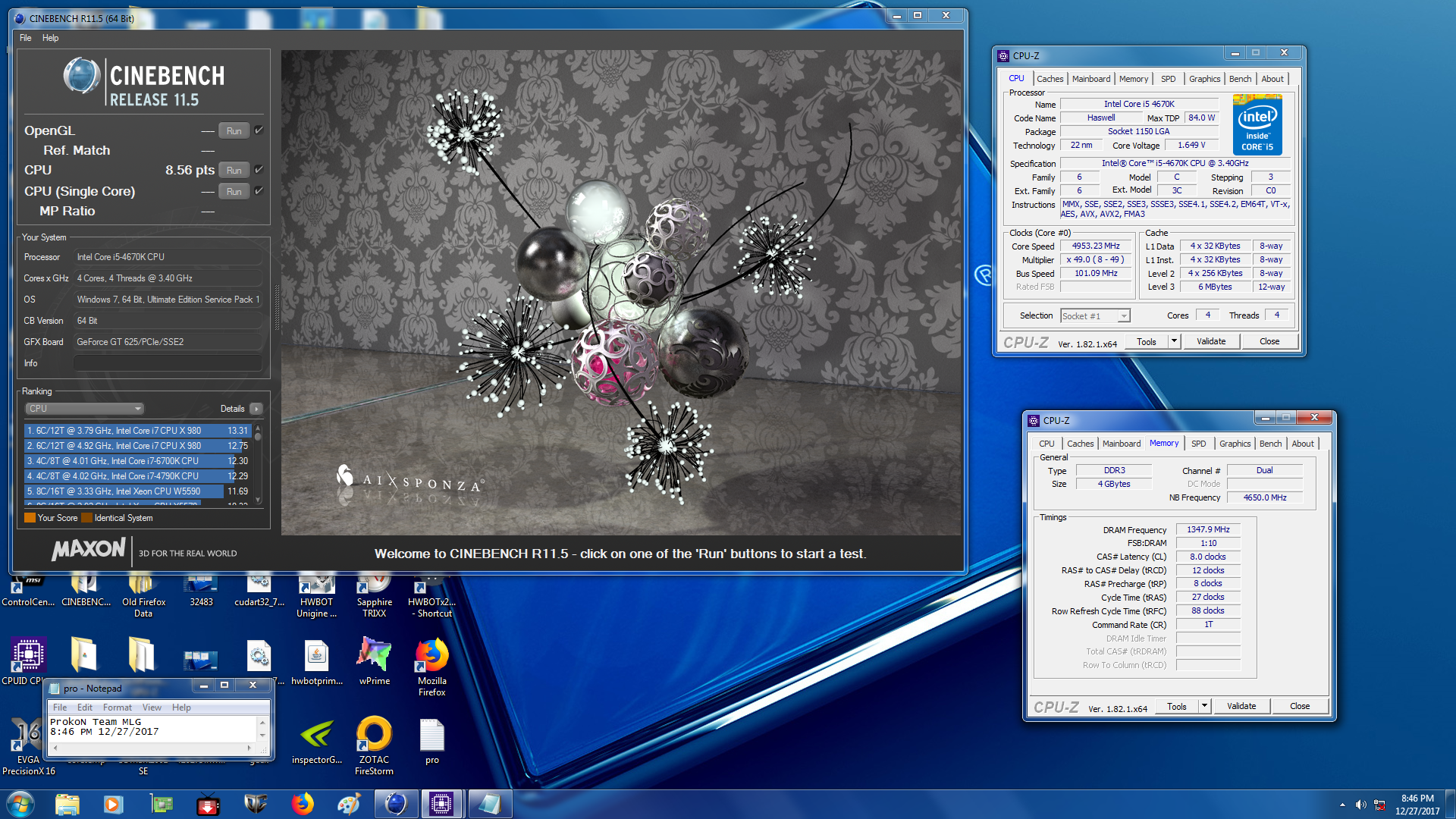The image size is (1456, 819).
Task: Open Firefox from the taskbar
Action: (303, 804)
